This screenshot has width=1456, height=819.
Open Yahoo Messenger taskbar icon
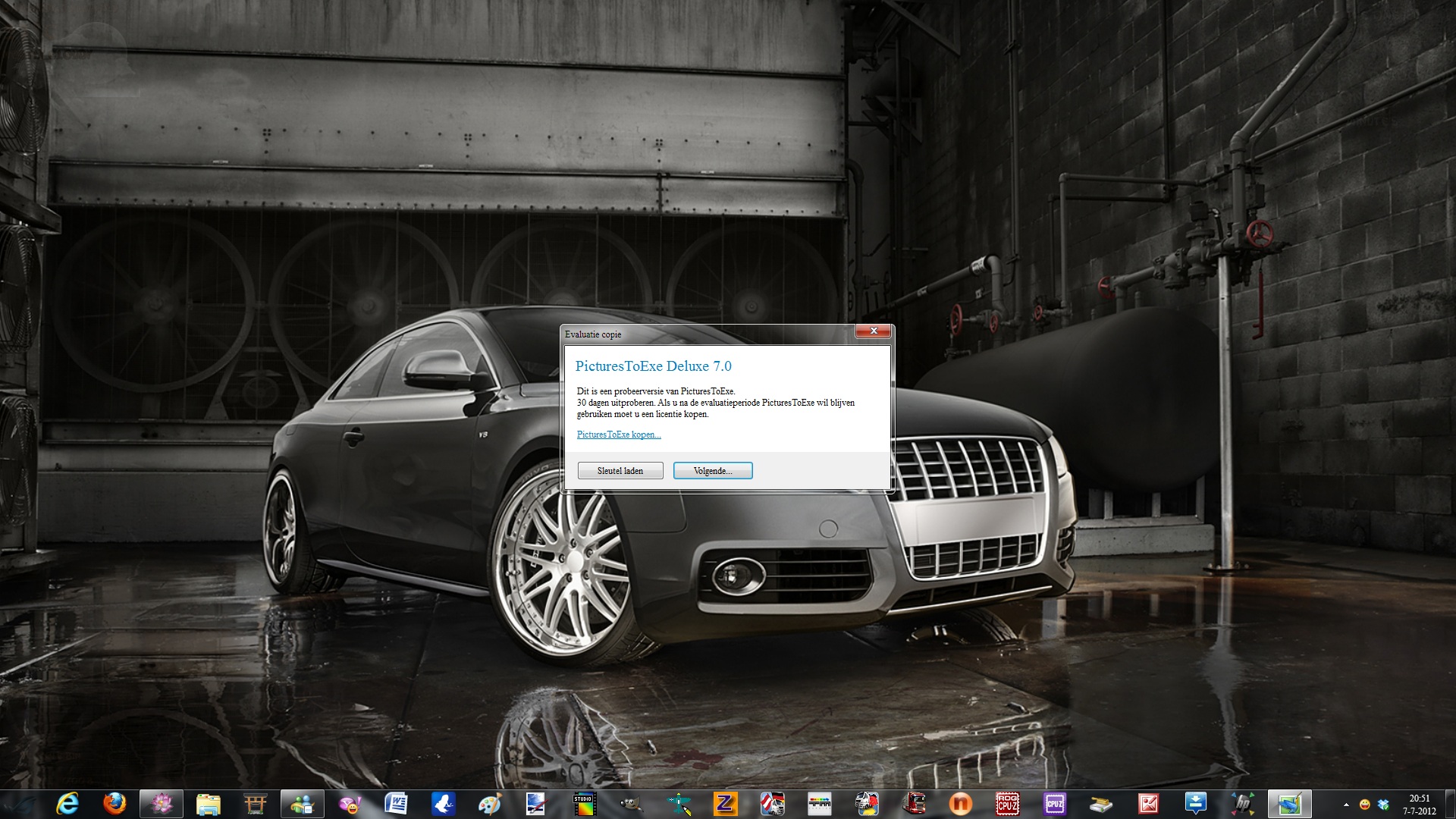(349, 804)
